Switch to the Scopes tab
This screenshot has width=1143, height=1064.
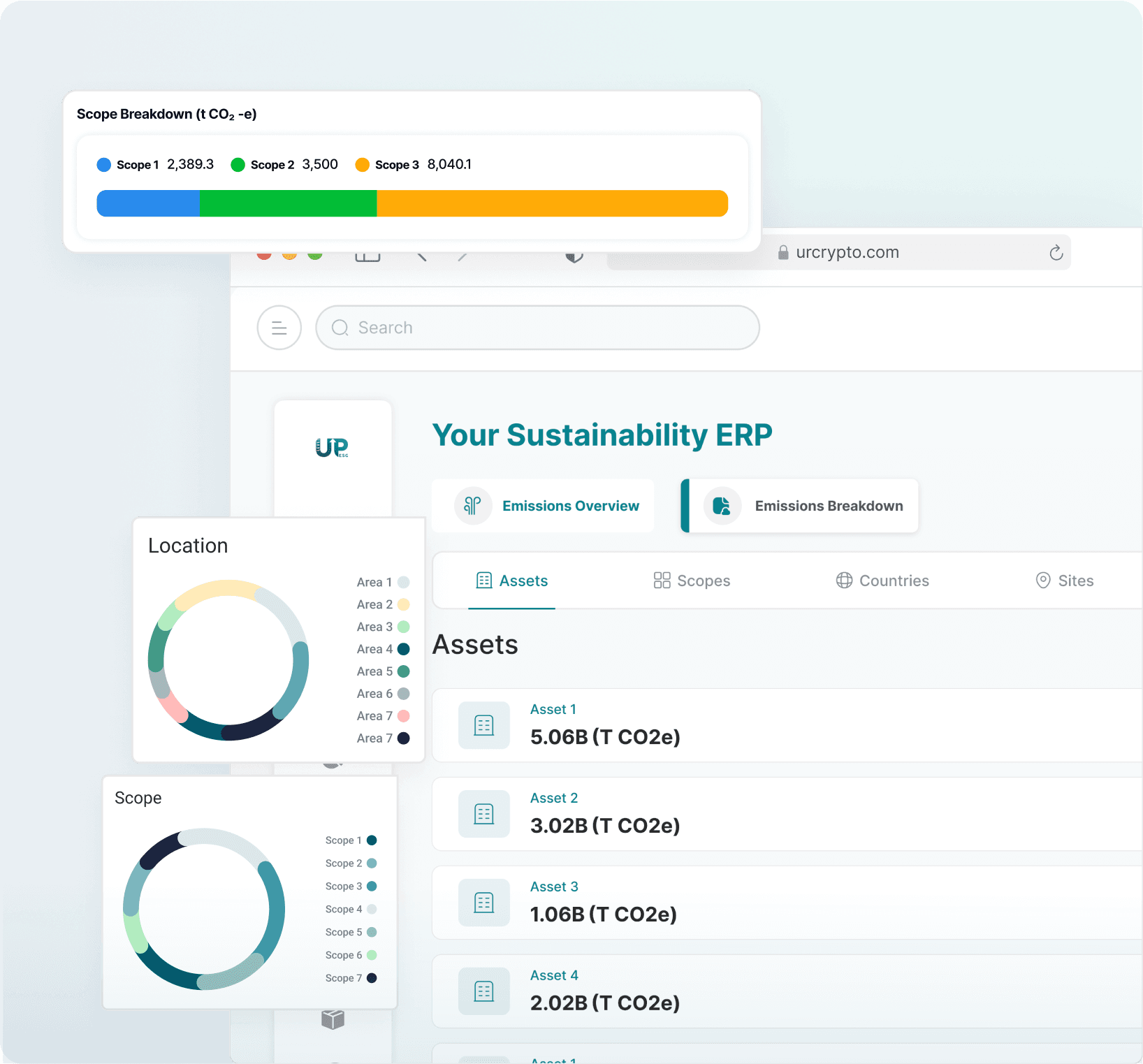coord(691,581)
